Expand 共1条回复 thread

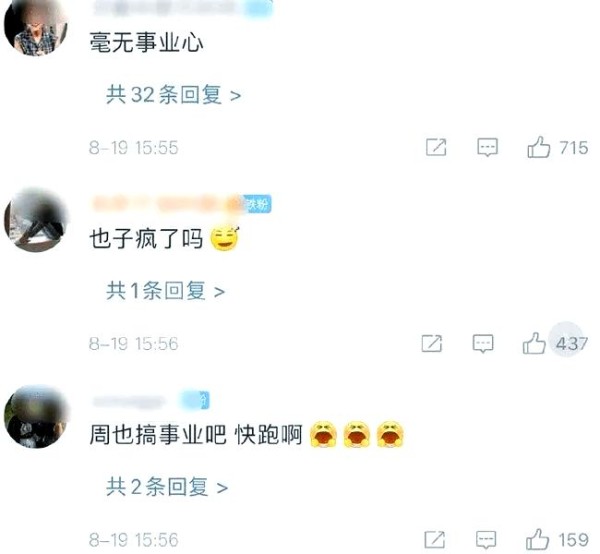coord(165,291)
